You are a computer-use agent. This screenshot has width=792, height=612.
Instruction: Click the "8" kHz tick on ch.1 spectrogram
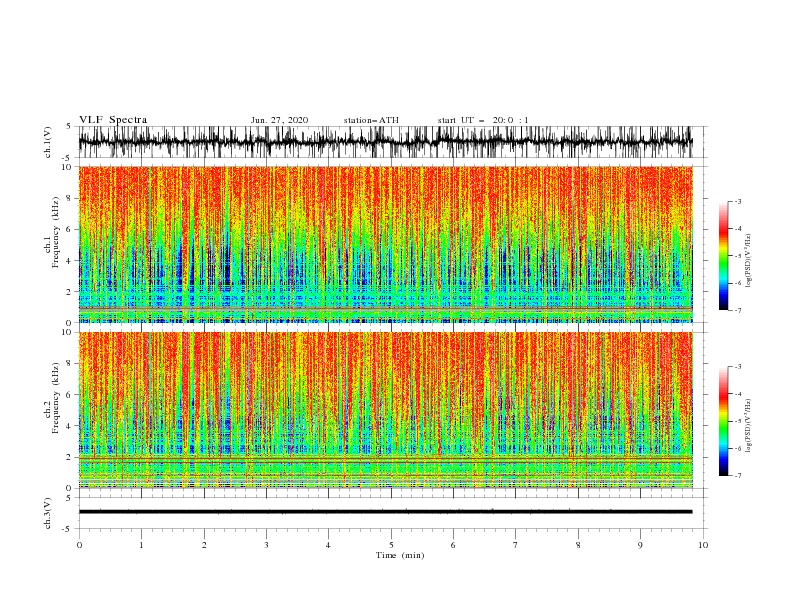70,198
